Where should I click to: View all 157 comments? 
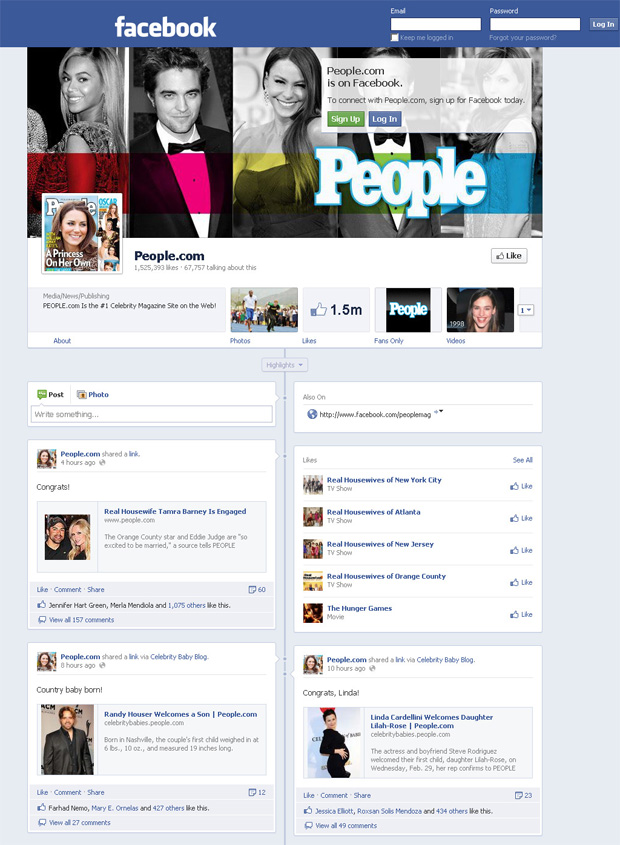(81, 620)
